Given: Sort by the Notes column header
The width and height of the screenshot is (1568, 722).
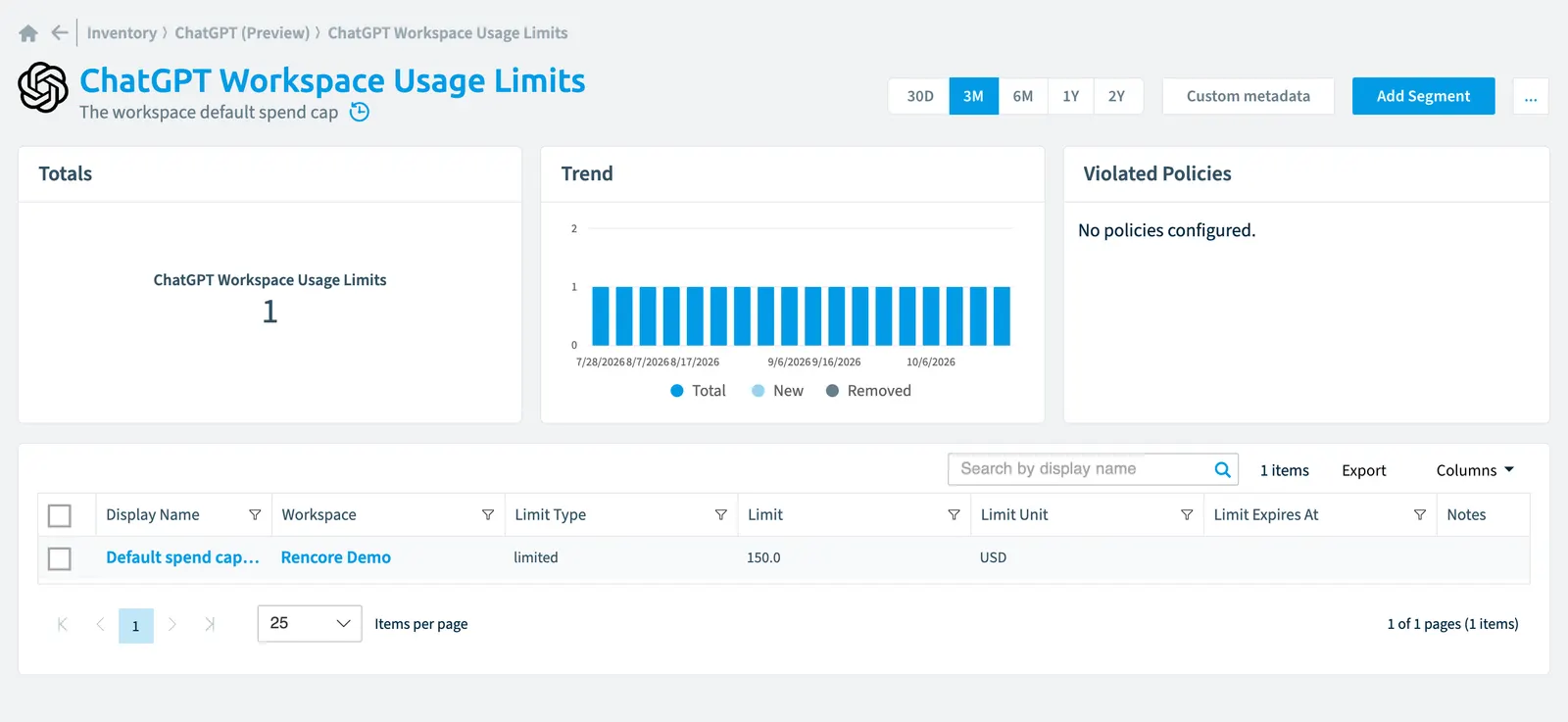Looking at the screenshot, I should pyautogui.click(x=1466, y=514).
